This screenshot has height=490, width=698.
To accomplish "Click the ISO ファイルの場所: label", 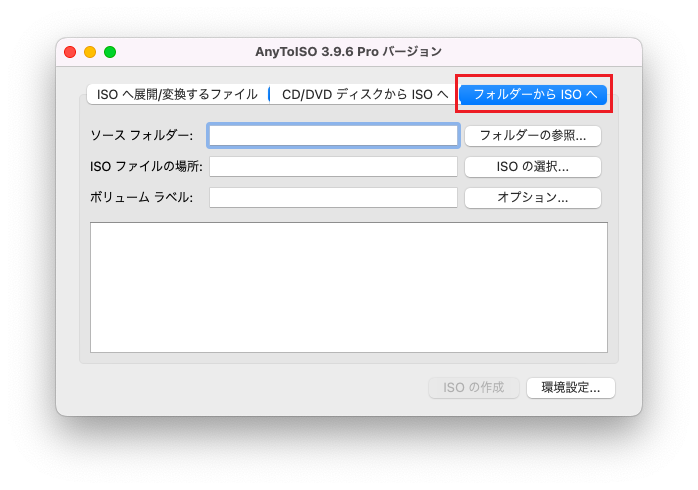I will [146, 166].
